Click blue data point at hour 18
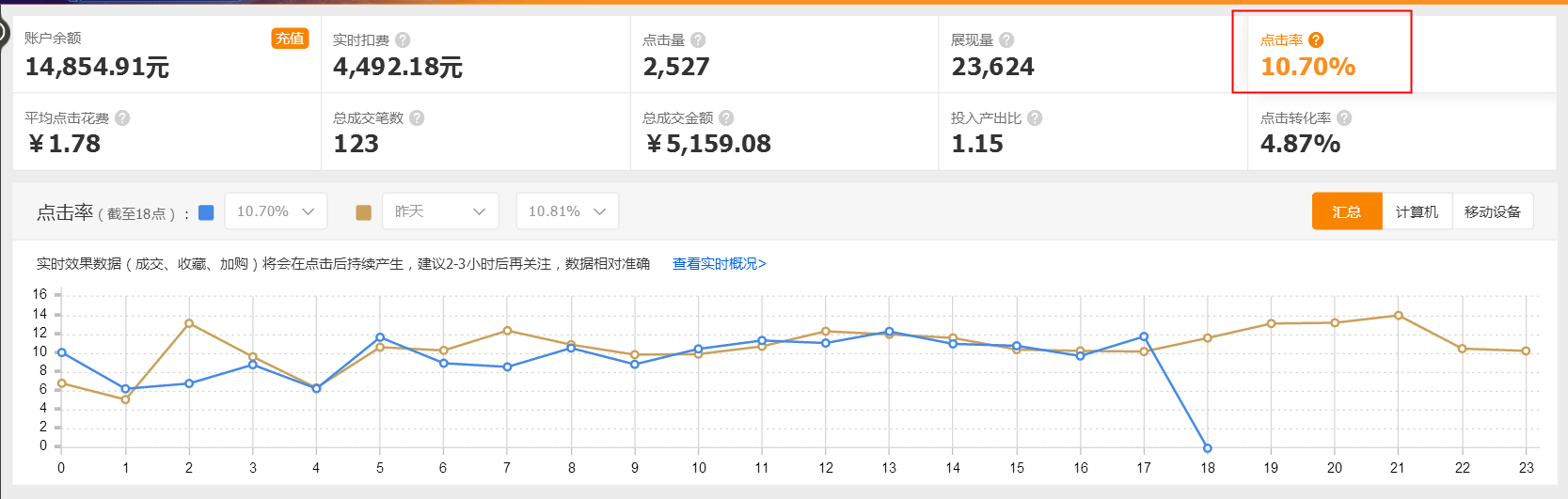 [1208, 448]
